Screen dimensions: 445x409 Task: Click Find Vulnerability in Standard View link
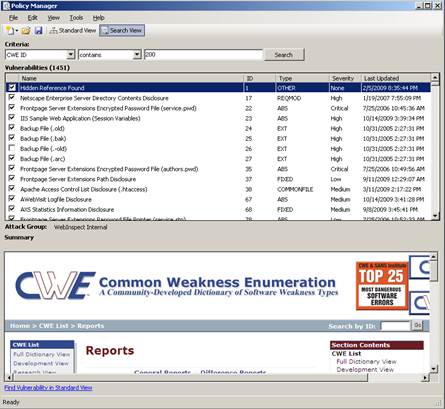[x=48, y=388]
